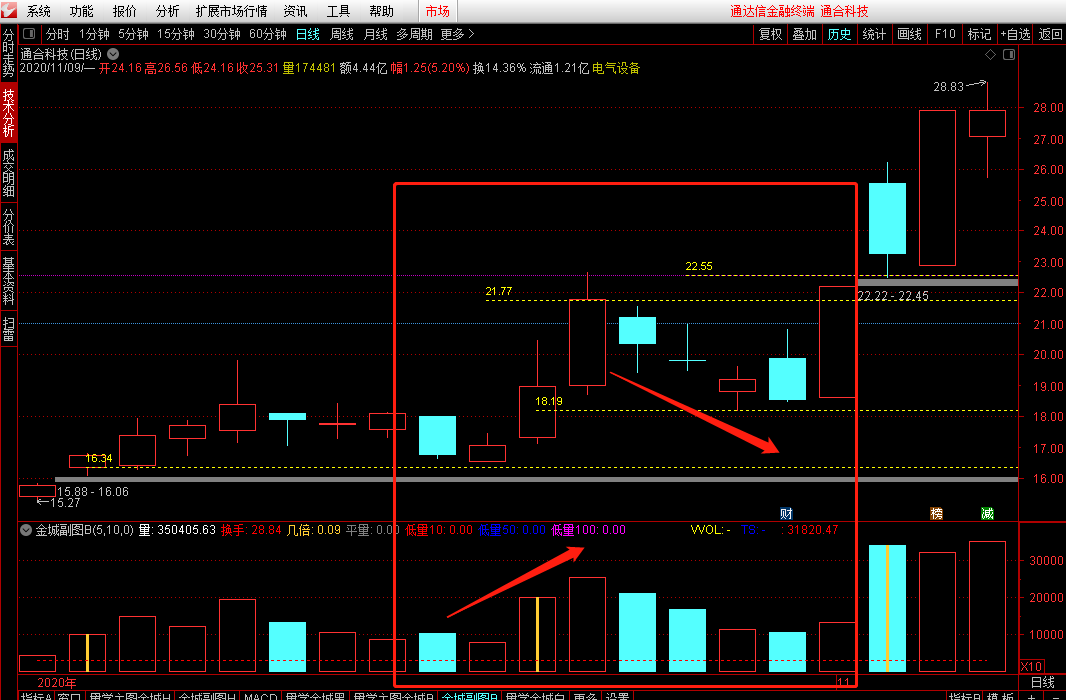Click the 返回 back button
1066x700 pixels.
point(1050,34)
